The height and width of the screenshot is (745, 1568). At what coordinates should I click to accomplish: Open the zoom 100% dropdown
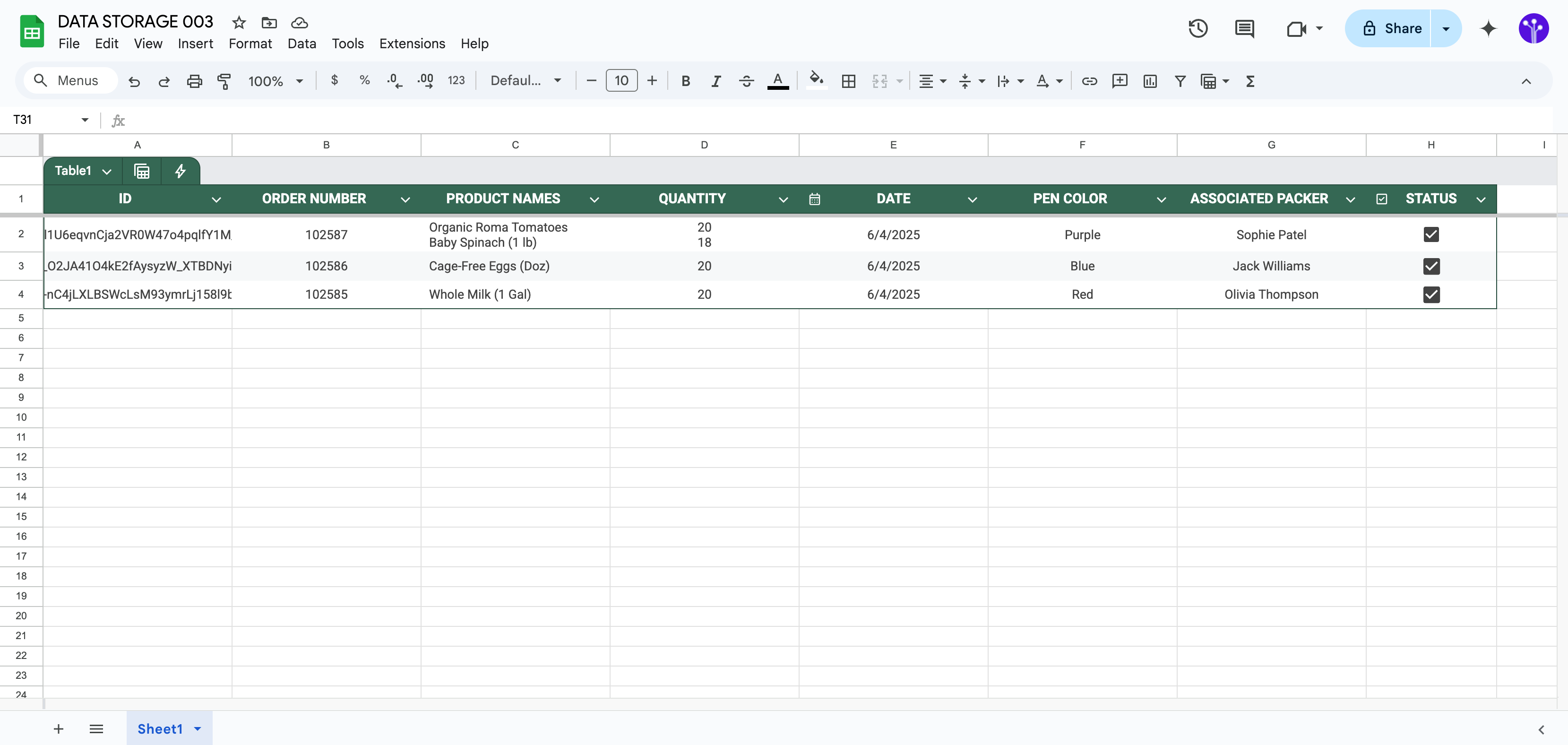pyautogui.click(x=275, y=81)
